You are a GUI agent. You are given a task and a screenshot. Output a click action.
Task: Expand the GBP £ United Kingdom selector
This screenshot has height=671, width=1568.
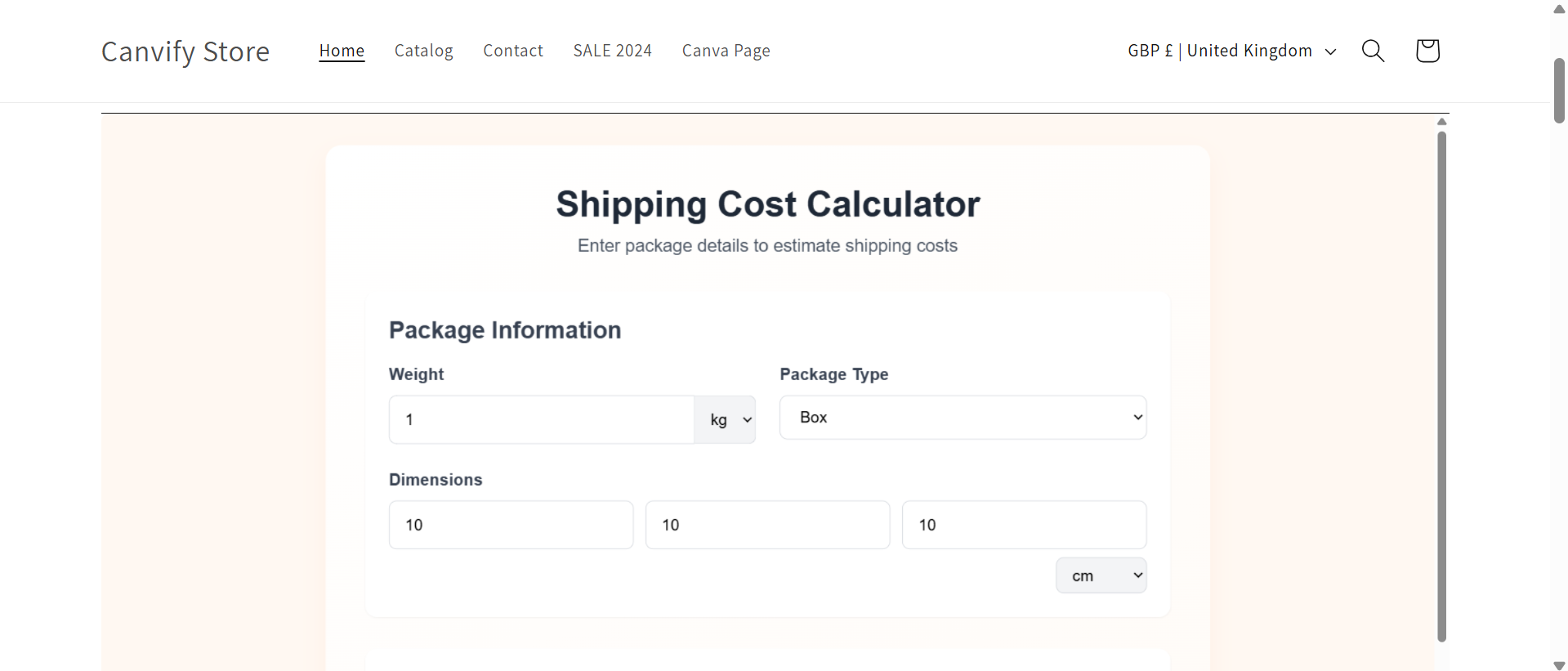tap(1231, 51)
